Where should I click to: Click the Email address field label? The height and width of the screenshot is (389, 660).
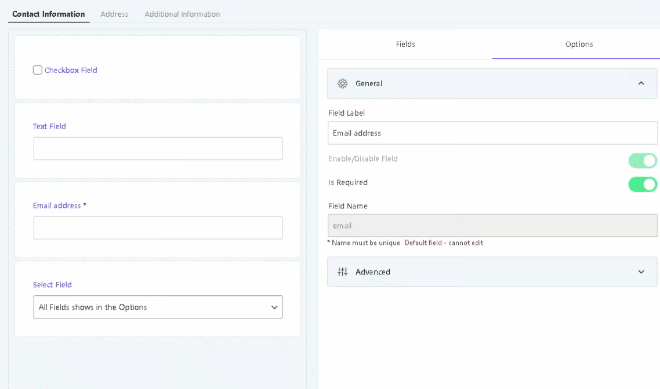coord(57,205)
